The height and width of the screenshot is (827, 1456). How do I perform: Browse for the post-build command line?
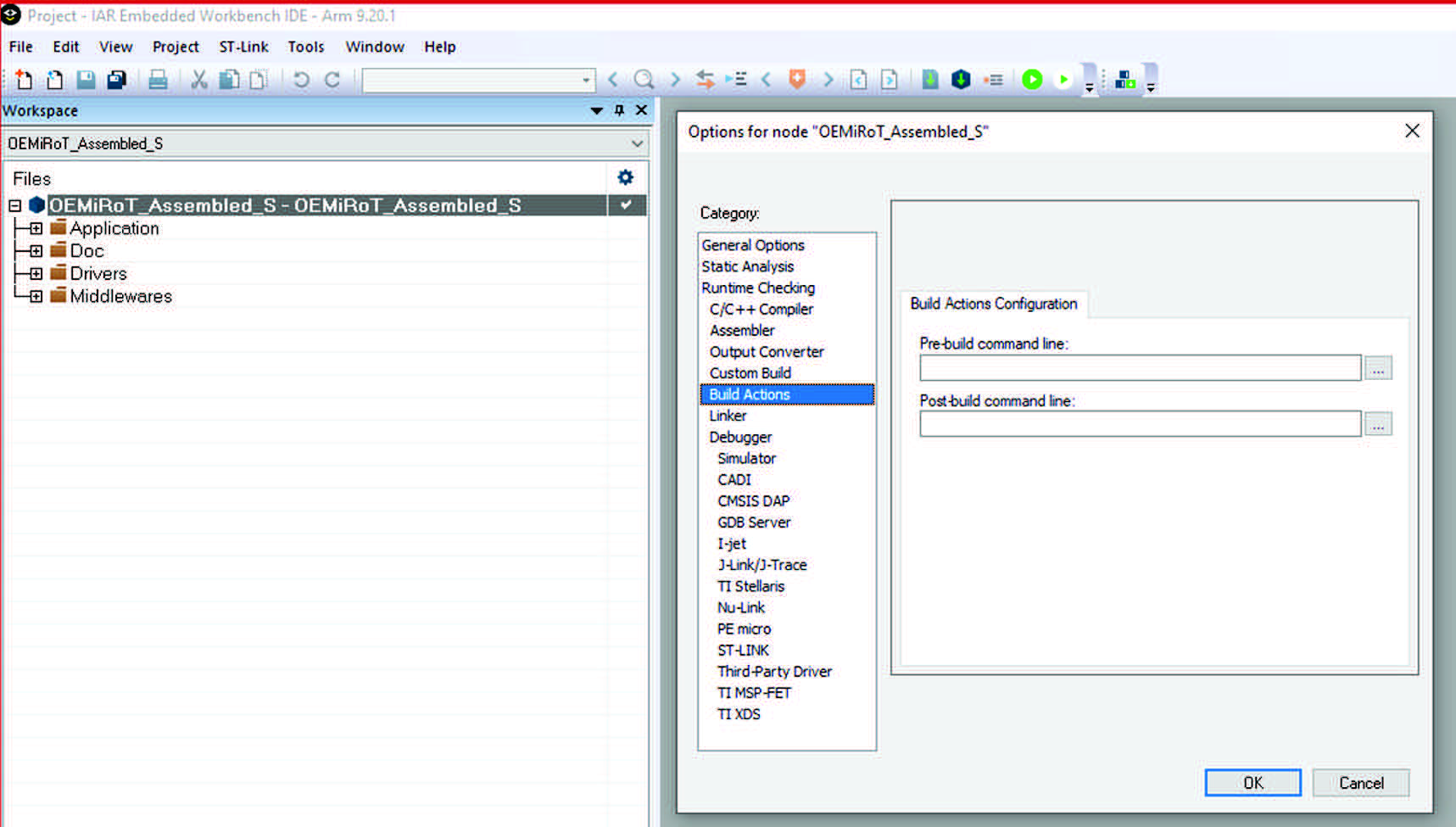pos(1378,424)
